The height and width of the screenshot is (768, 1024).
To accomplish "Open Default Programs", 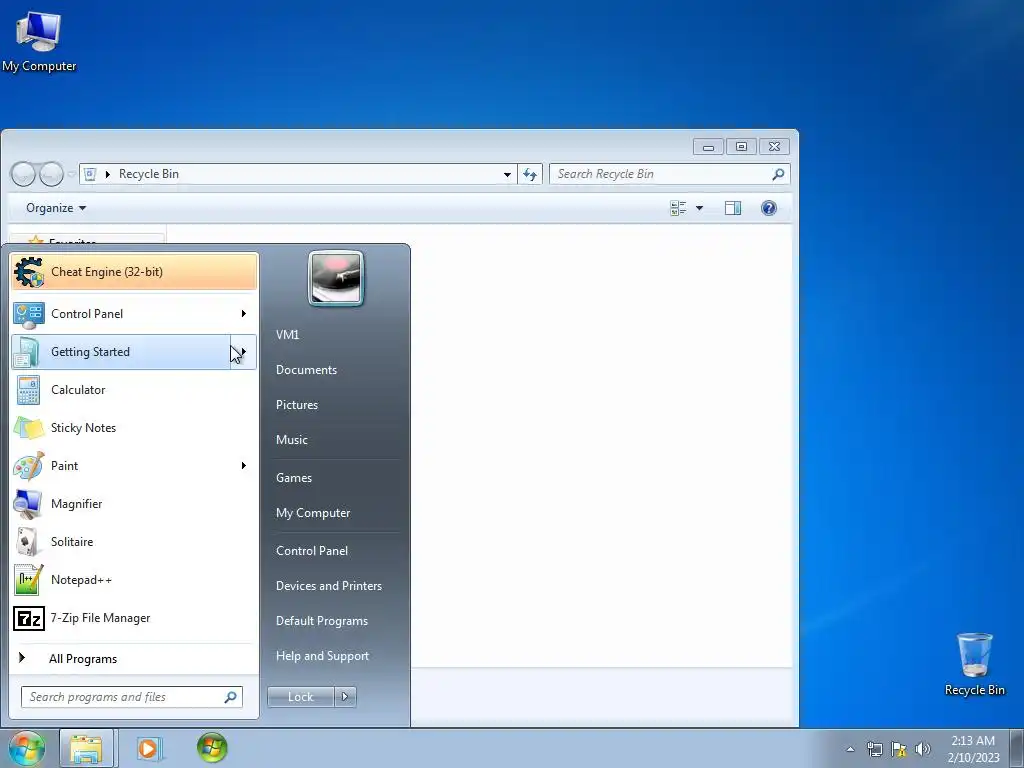I will [x=322, y=621].
